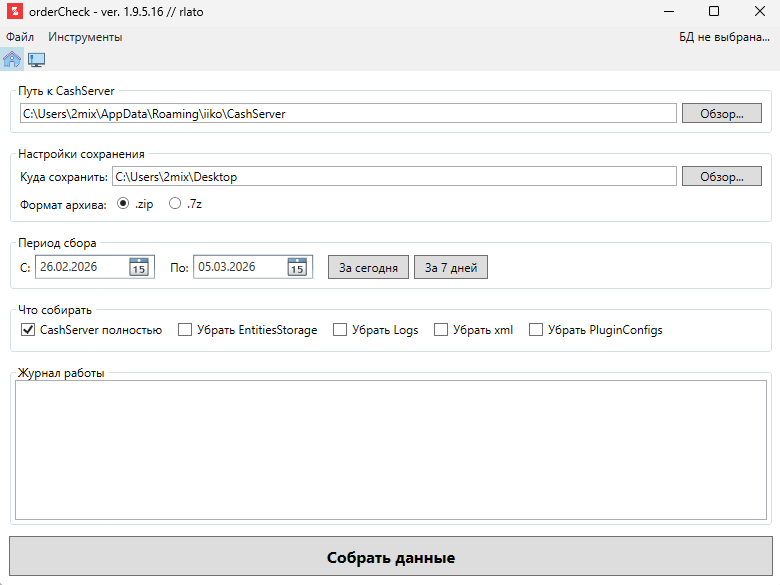Open calendar picker for start date
Image resolution: width=780 pixels, height=585 pixels.
[139, 267]
